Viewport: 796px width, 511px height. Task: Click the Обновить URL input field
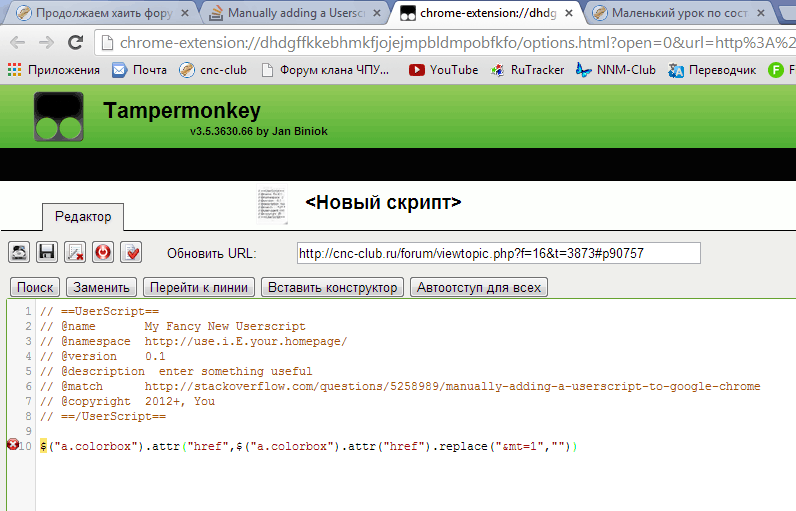499,253
